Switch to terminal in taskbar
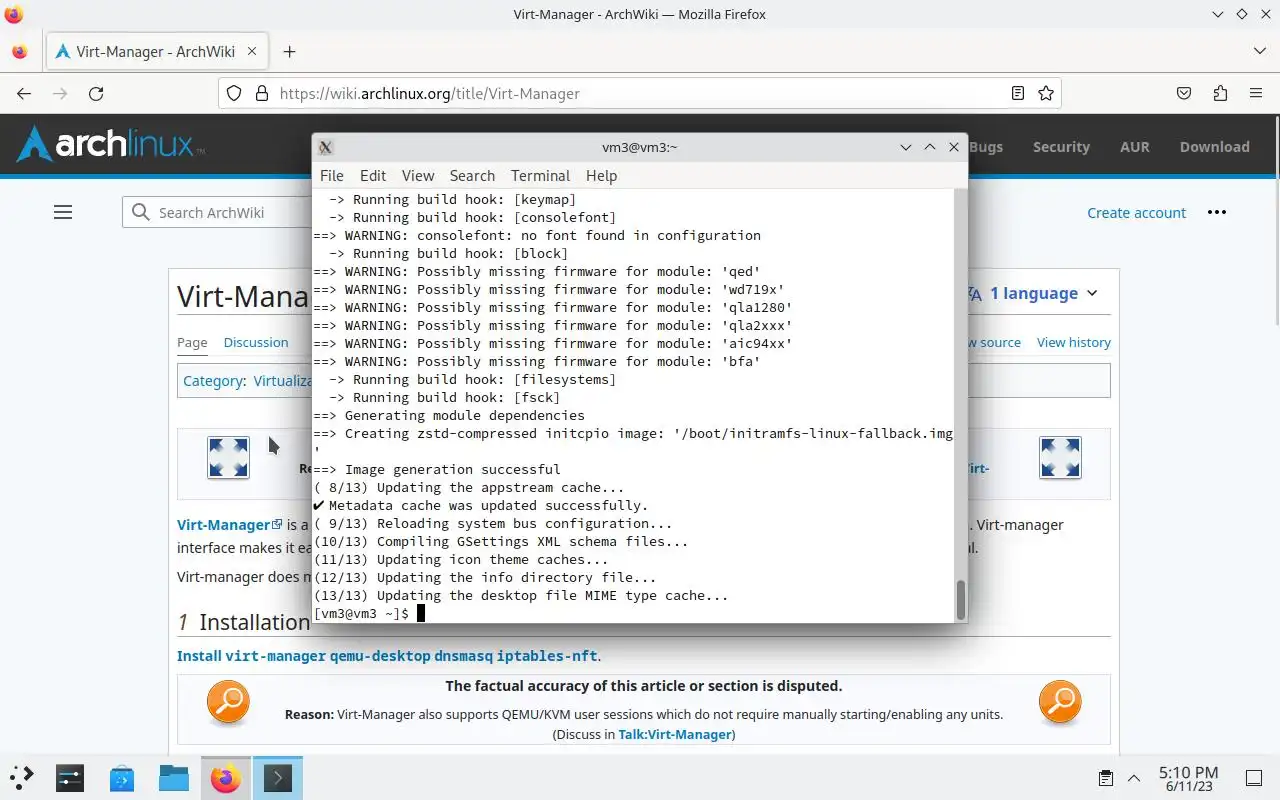 pyautogui.click(x=278, y=778)
